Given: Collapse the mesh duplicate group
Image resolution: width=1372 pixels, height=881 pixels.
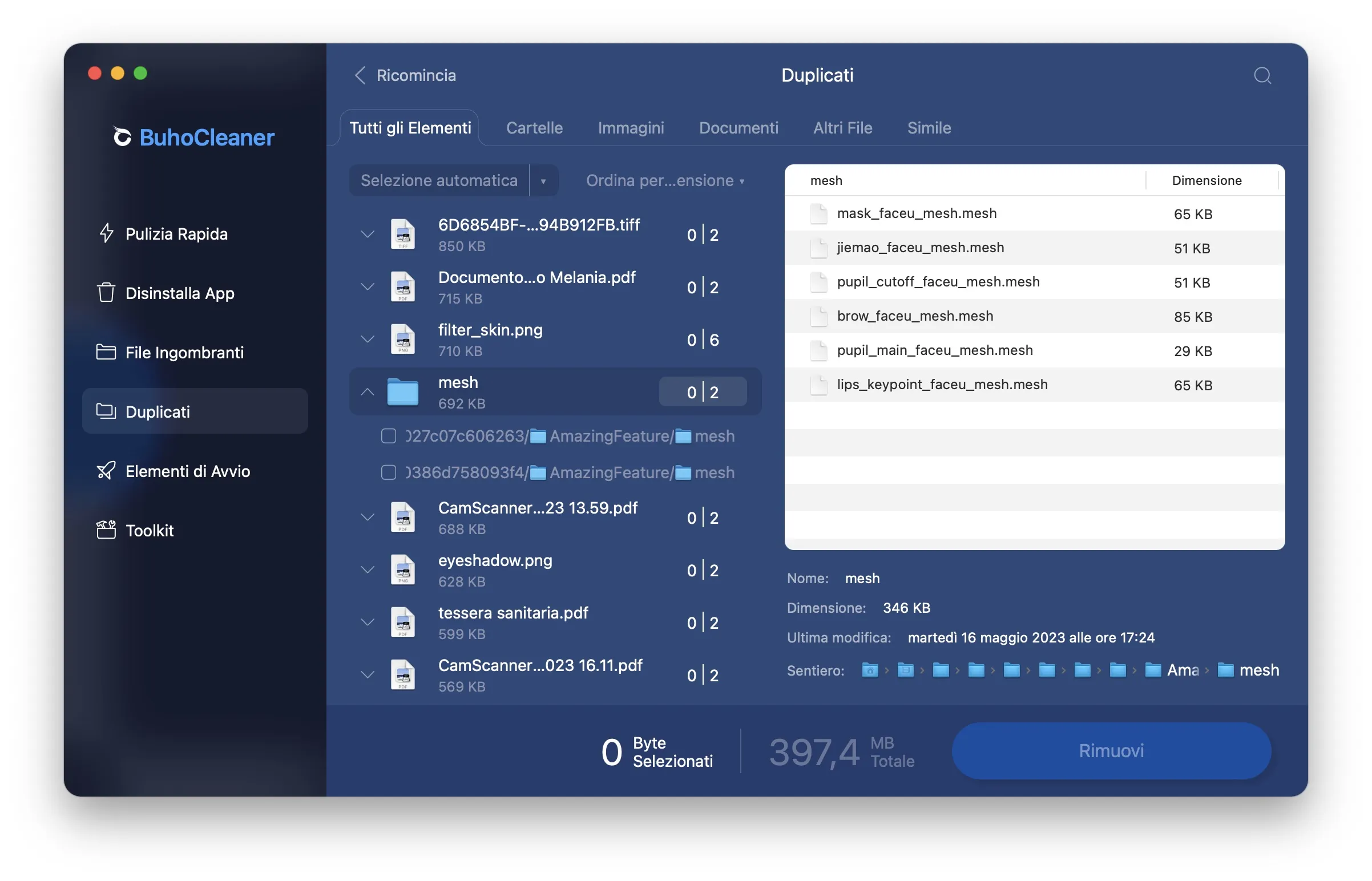Looking at the screenshot, I should [368, 392].
